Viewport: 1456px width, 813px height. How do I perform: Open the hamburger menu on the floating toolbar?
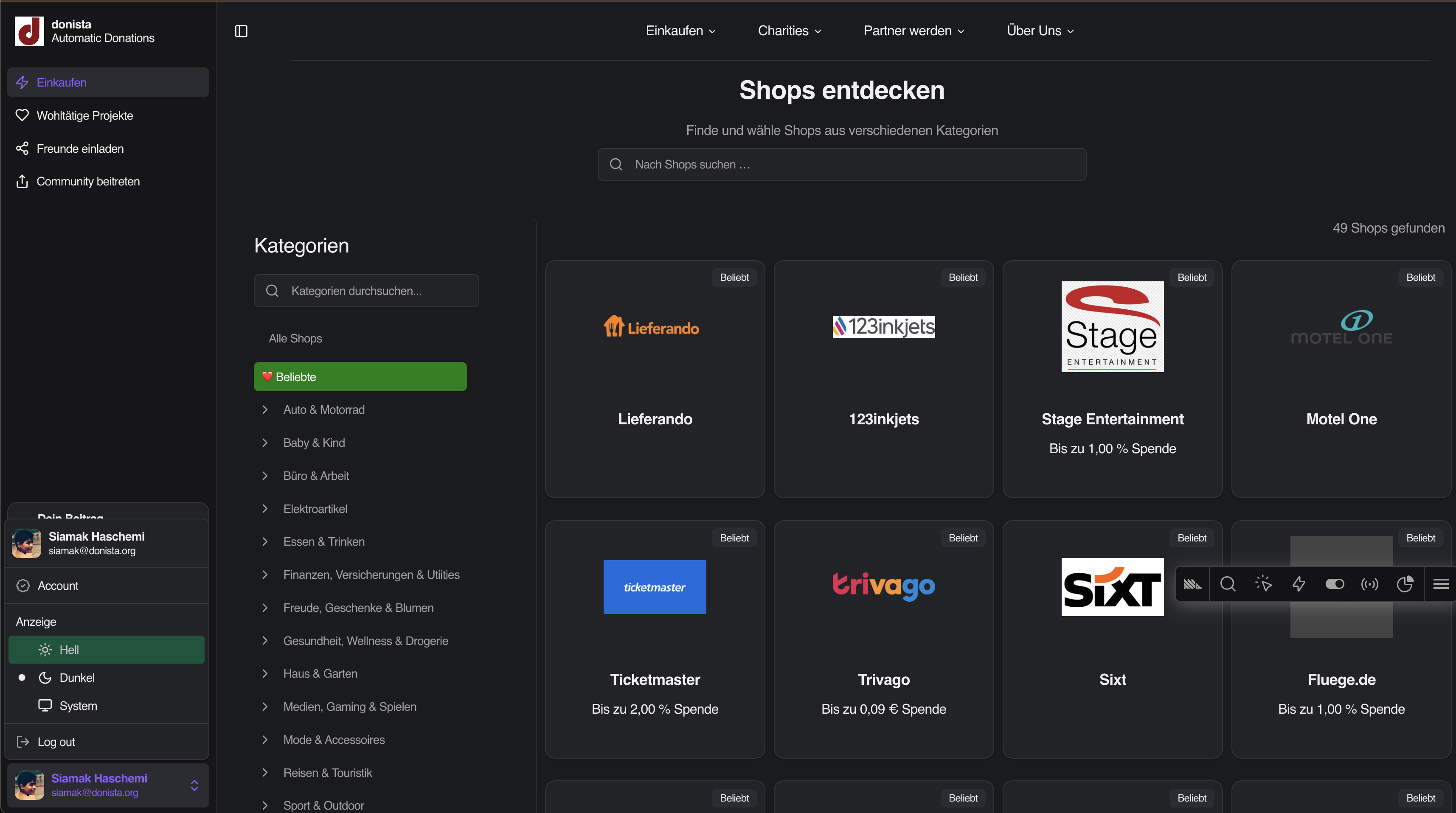point(1441,583)
